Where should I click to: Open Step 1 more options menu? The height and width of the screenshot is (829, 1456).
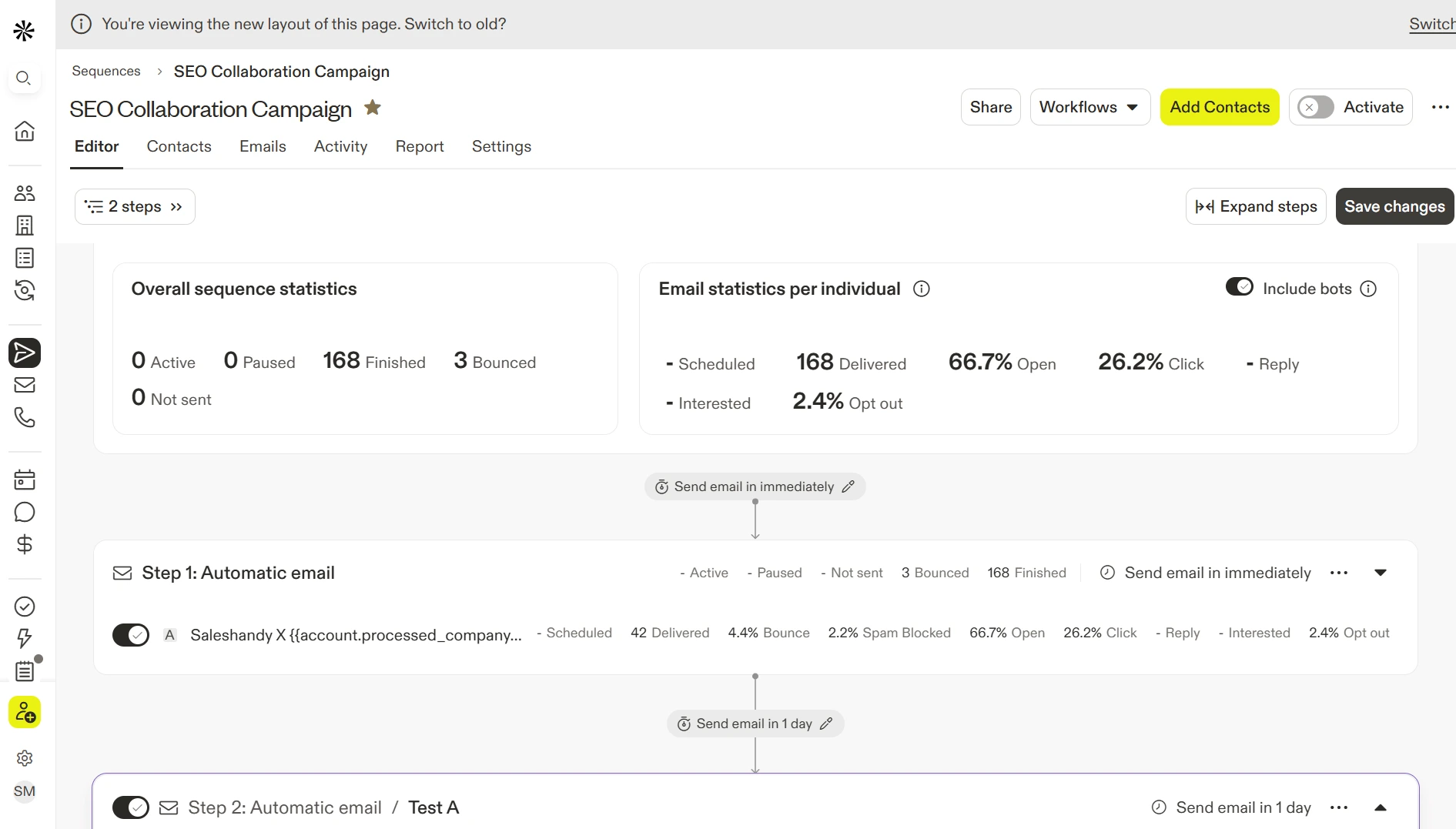point(1339,573)
